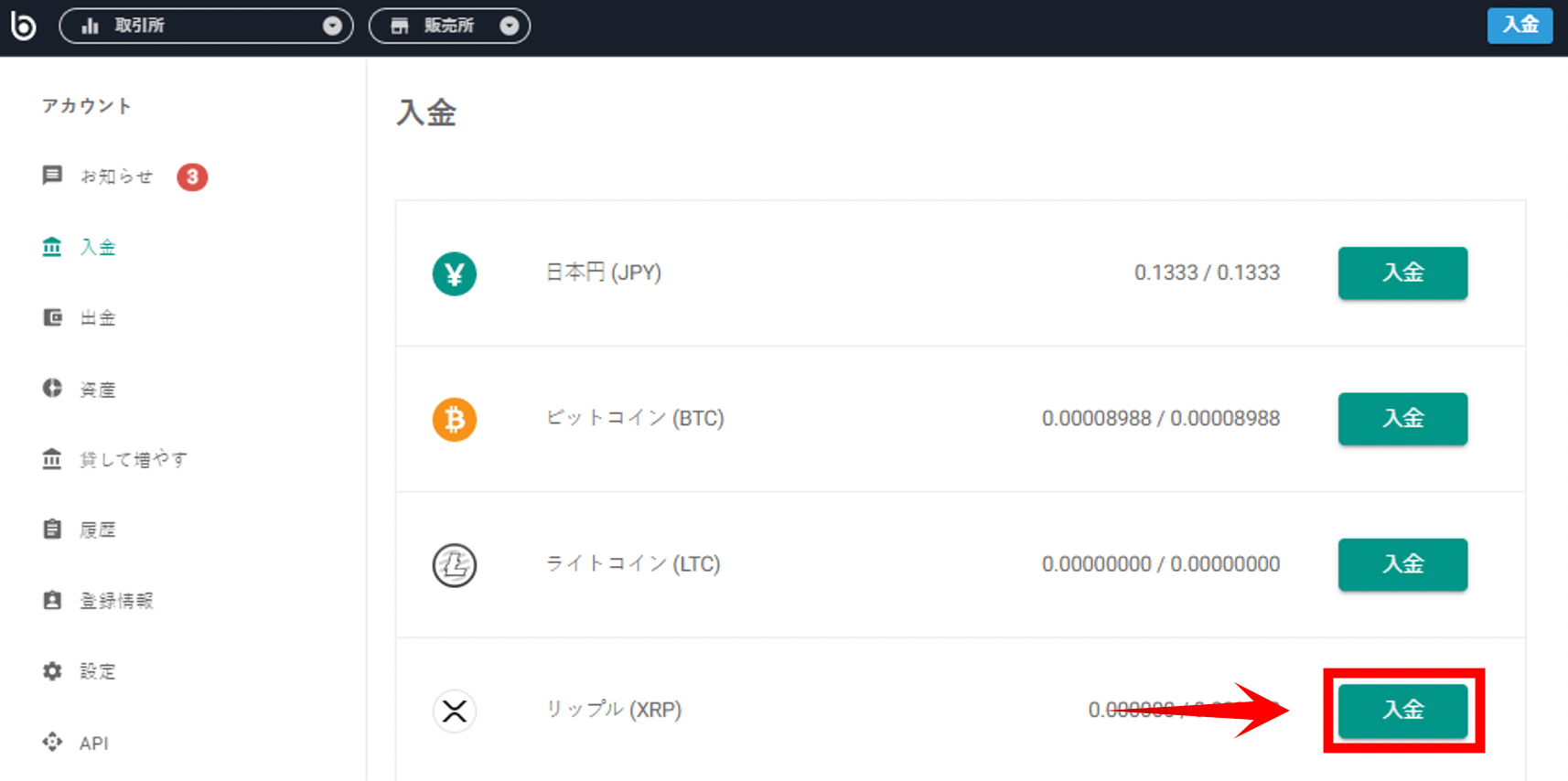The height and width of the screenshot is (781, 1568).
Task: Click the red notification badge showing 3
Action: point(192,177)
